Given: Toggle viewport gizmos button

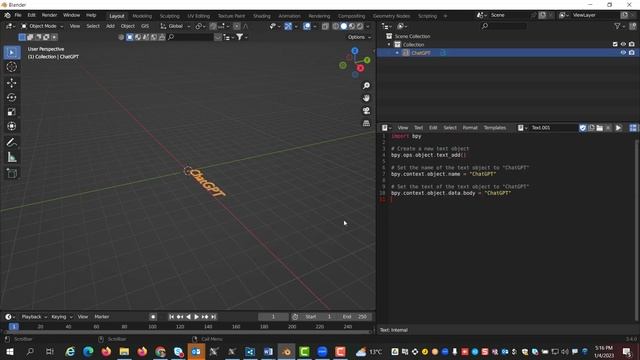Looking at the screenshot, I should tap(288, 26).
